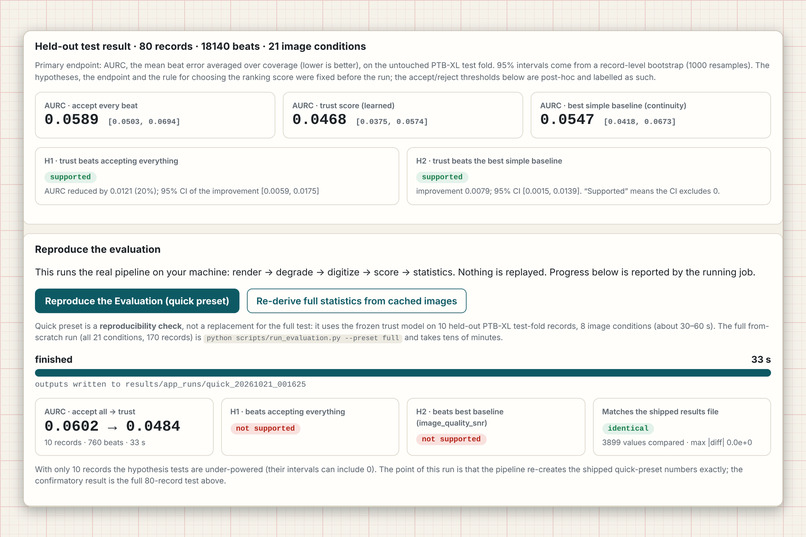Click the This runs the real pipeline sentence
Screen dimensions: 806x537
coord(395,272)
